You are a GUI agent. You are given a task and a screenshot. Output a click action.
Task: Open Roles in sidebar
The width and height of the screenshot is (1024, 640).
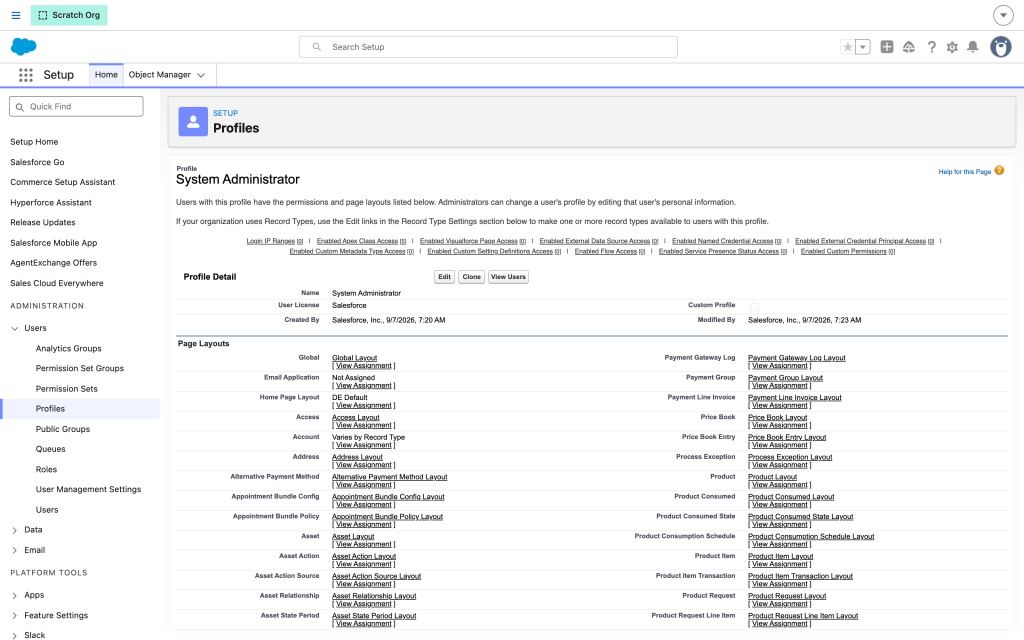(46, 470)
